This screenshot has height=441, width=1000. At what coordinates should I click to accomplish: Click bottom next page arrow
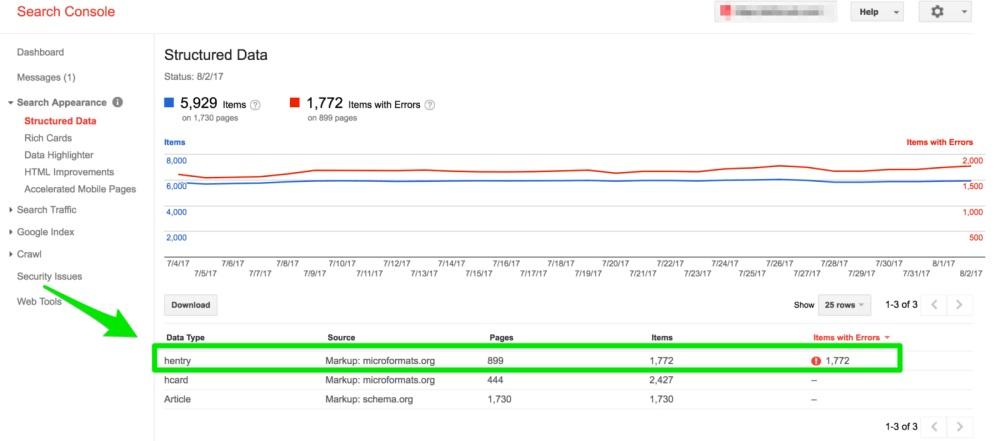(959, 427)
